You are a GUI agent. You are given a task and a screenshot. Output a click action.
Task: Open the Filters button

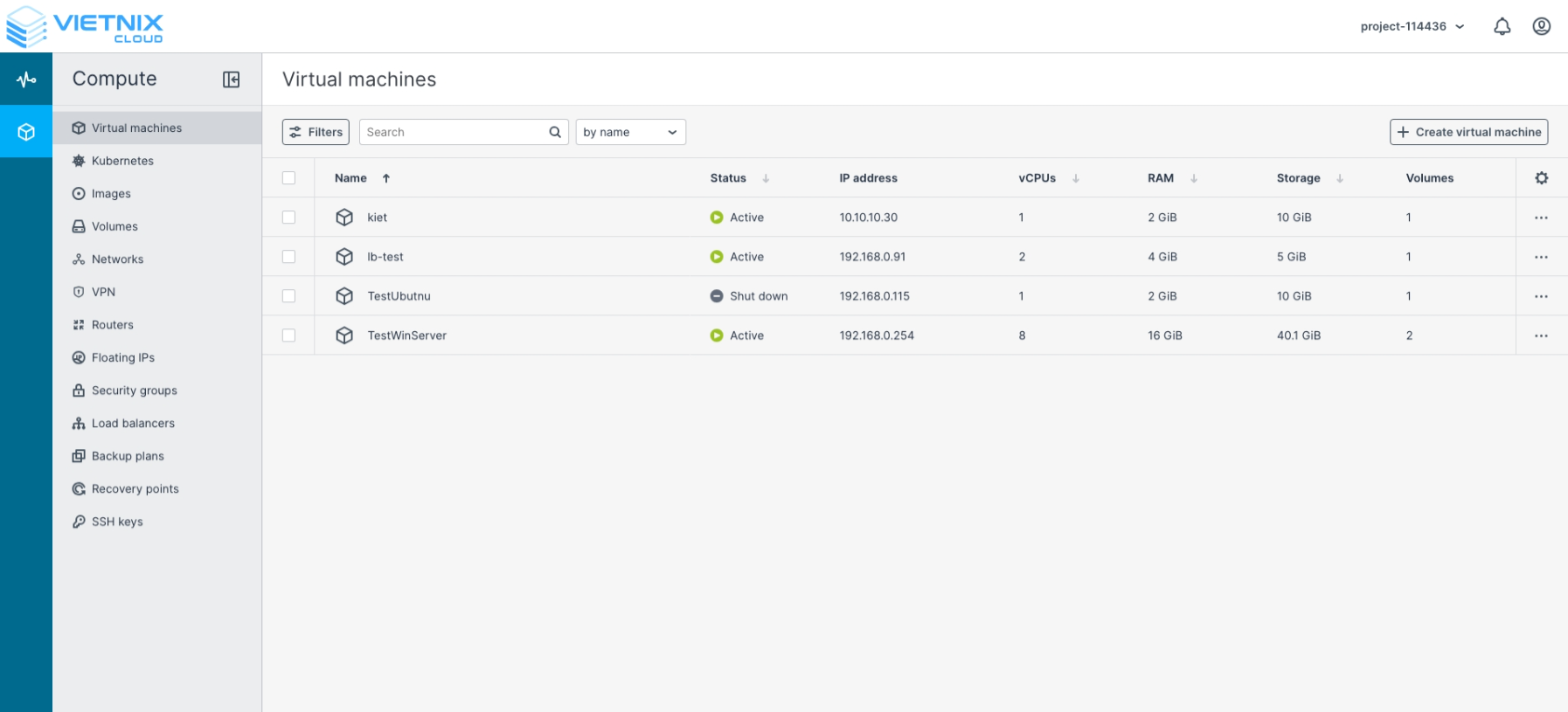tap(316, 132)
